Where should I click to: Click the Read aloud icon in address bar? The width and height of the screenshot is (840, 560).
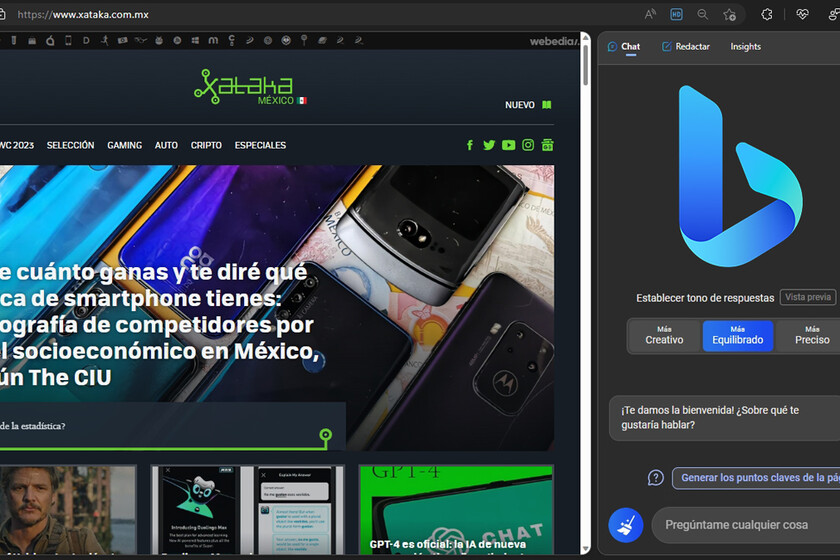[x=650, y=14]
